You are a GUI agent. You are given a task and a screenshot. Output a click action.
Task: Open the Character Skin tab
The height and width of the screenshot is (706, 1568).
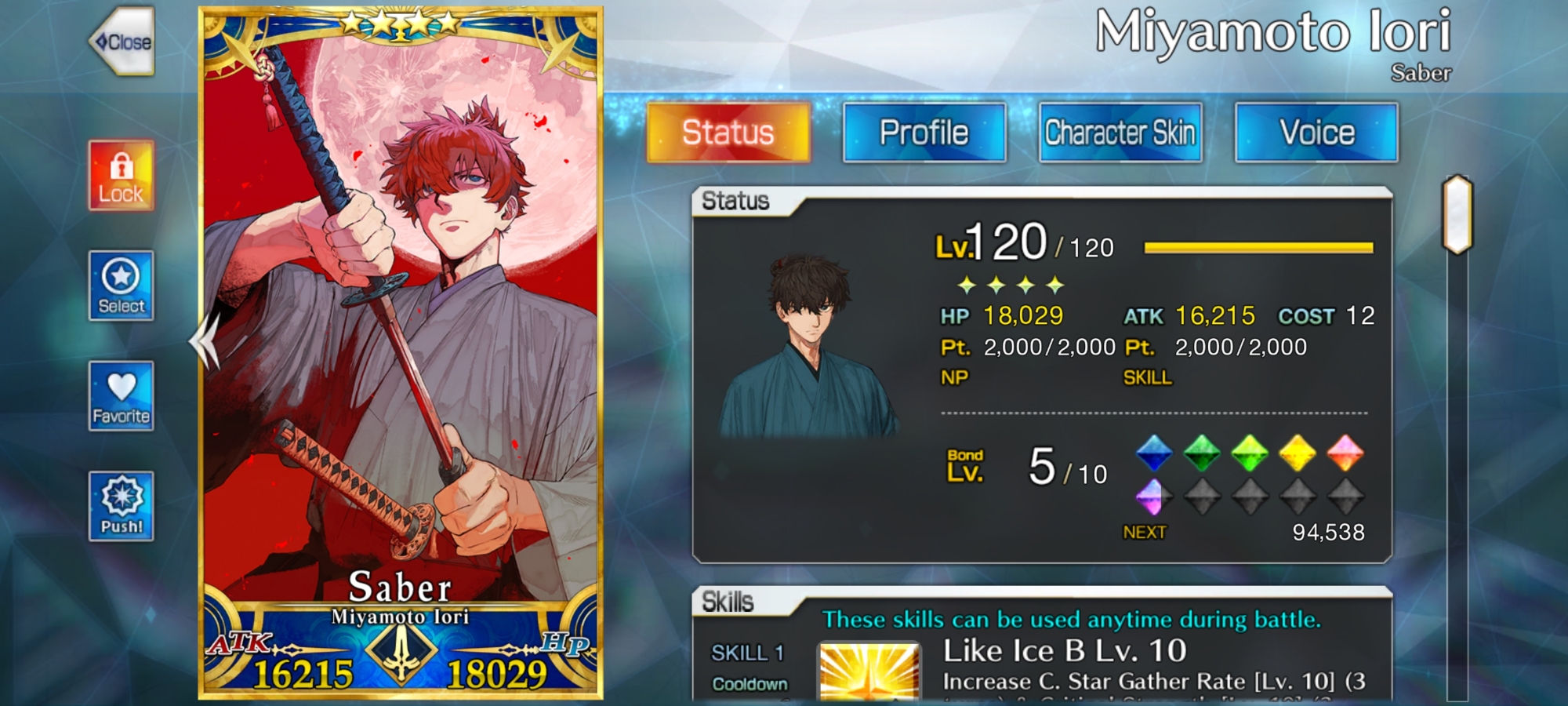tap(1120, 133)
